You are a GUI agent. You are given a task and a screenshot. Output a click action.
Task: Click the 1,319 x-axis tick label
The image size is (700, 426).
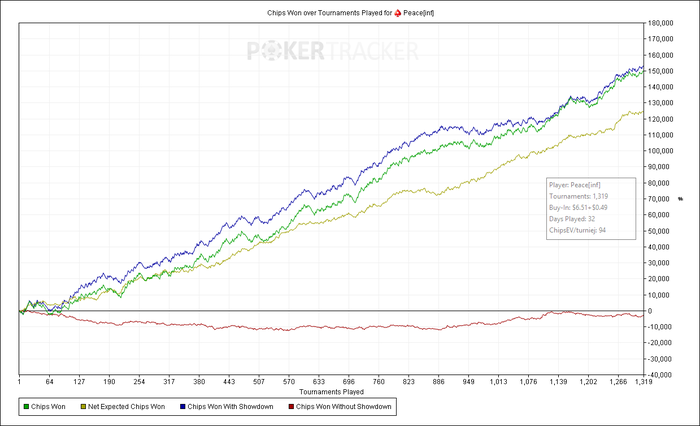pyautogui.click(x=643, y=382)
